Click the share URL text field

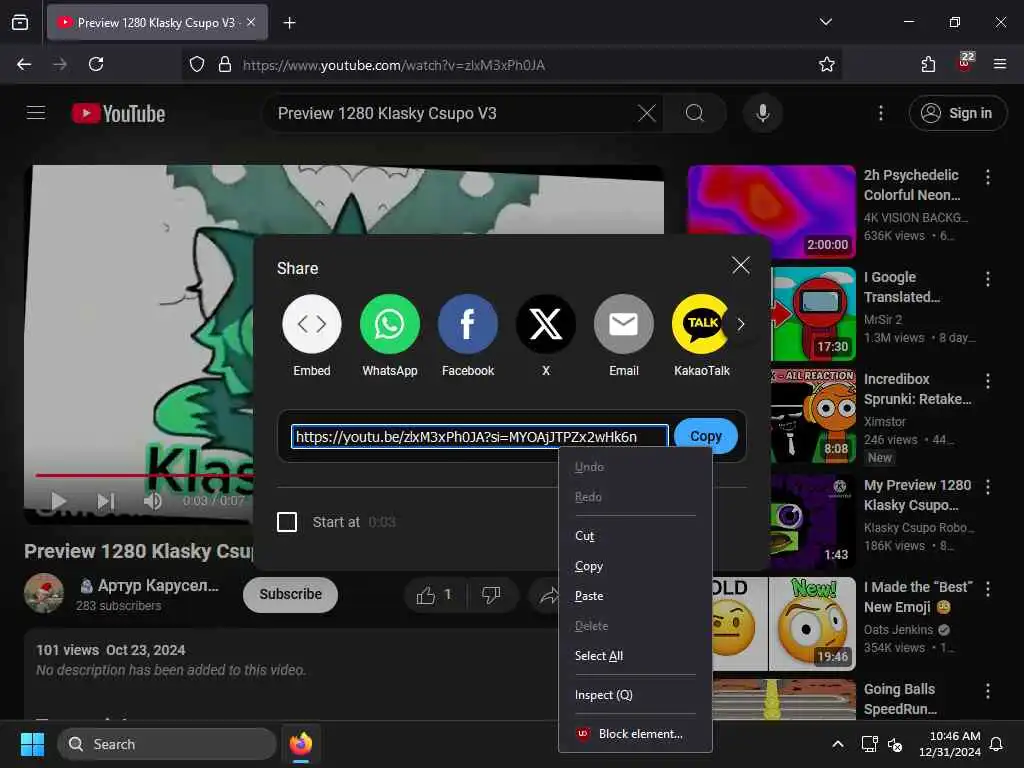pos(480,436)
